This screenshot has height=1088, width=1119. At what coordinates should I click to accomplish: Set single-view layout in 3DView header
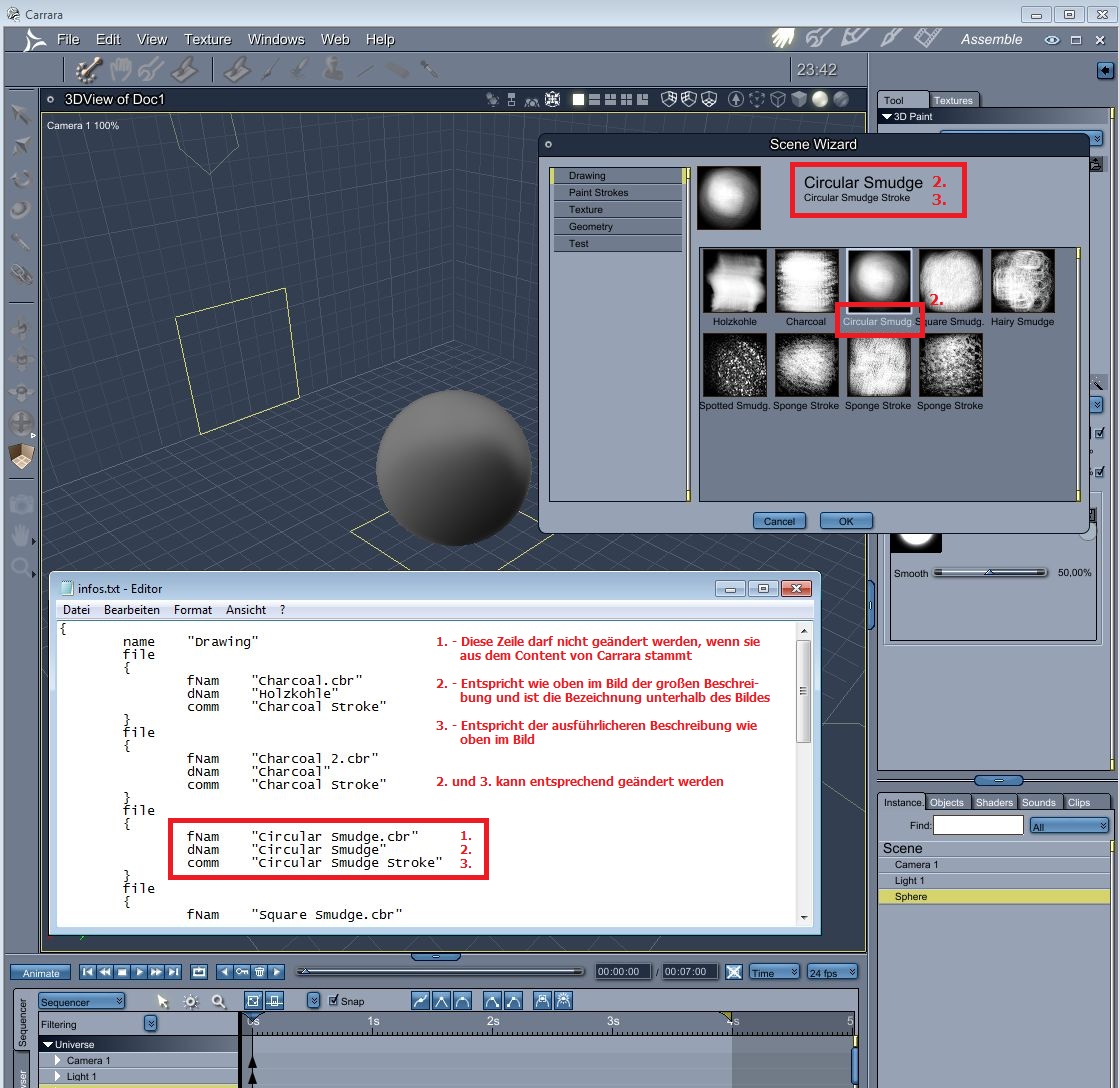click(x=578, y=99)
